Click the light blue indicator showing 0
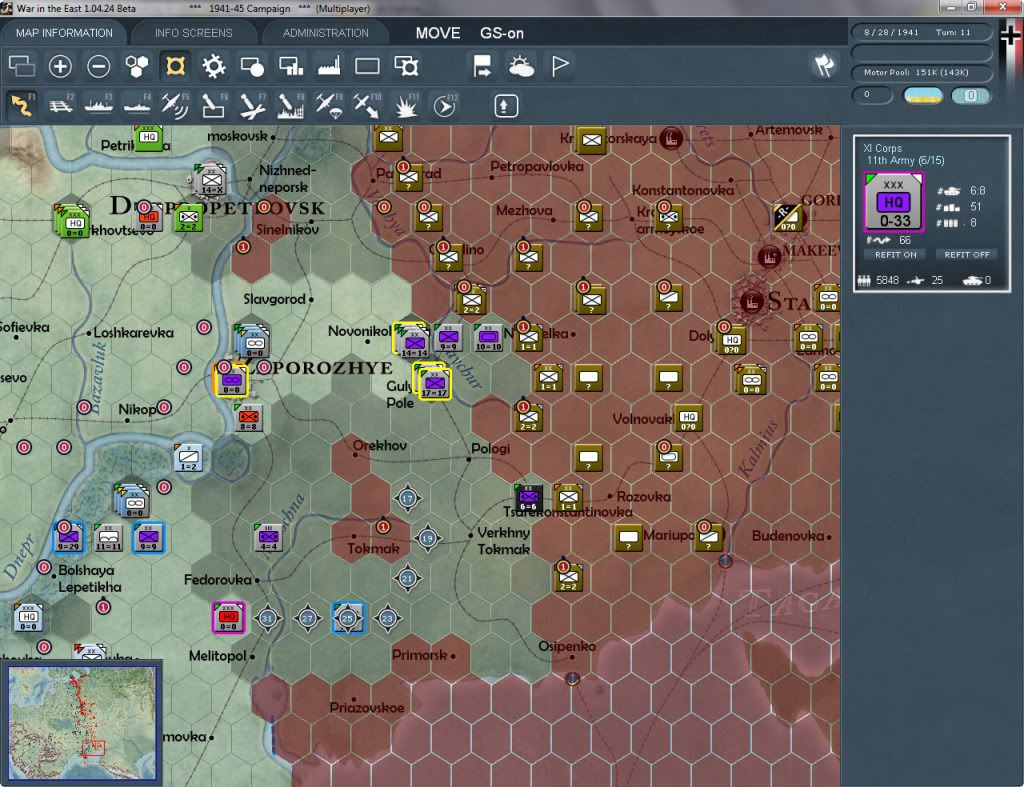 pyautogui.click(x=970, y=95)
